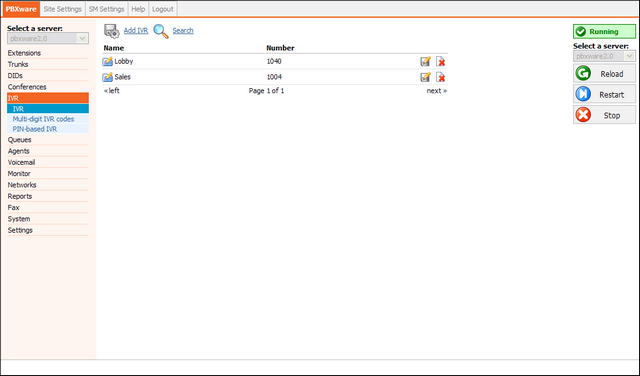Open Reports in the sidebar
The image size is (640, 376).
tap(48, 196)
